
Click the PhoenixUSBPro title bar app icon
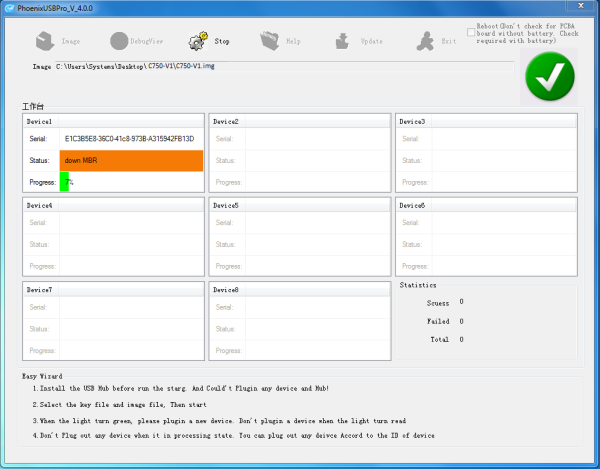tap(10, 8)
